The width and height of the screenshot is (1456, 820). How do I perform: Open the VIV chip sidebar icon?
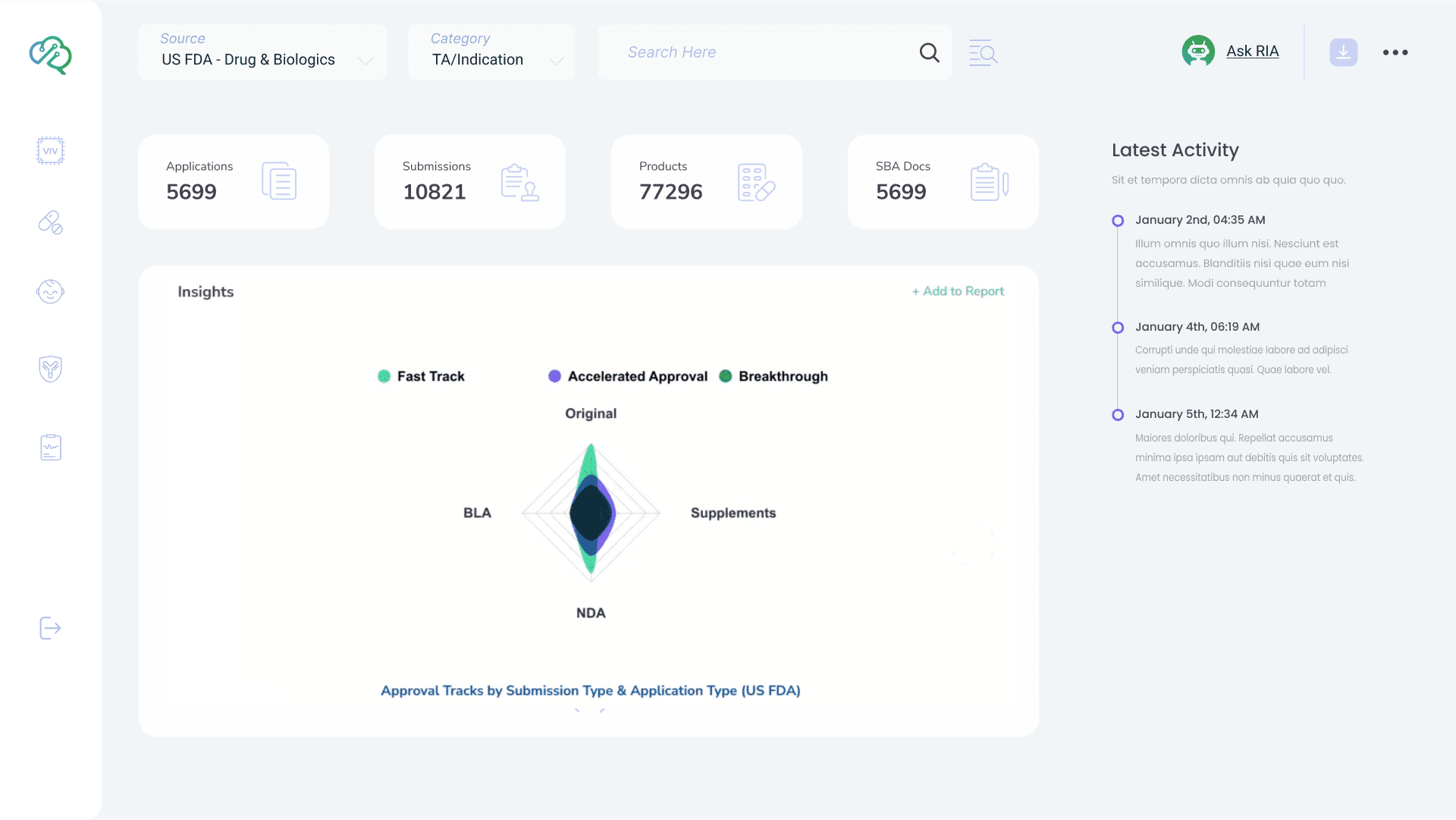click(x=50, y=150)
